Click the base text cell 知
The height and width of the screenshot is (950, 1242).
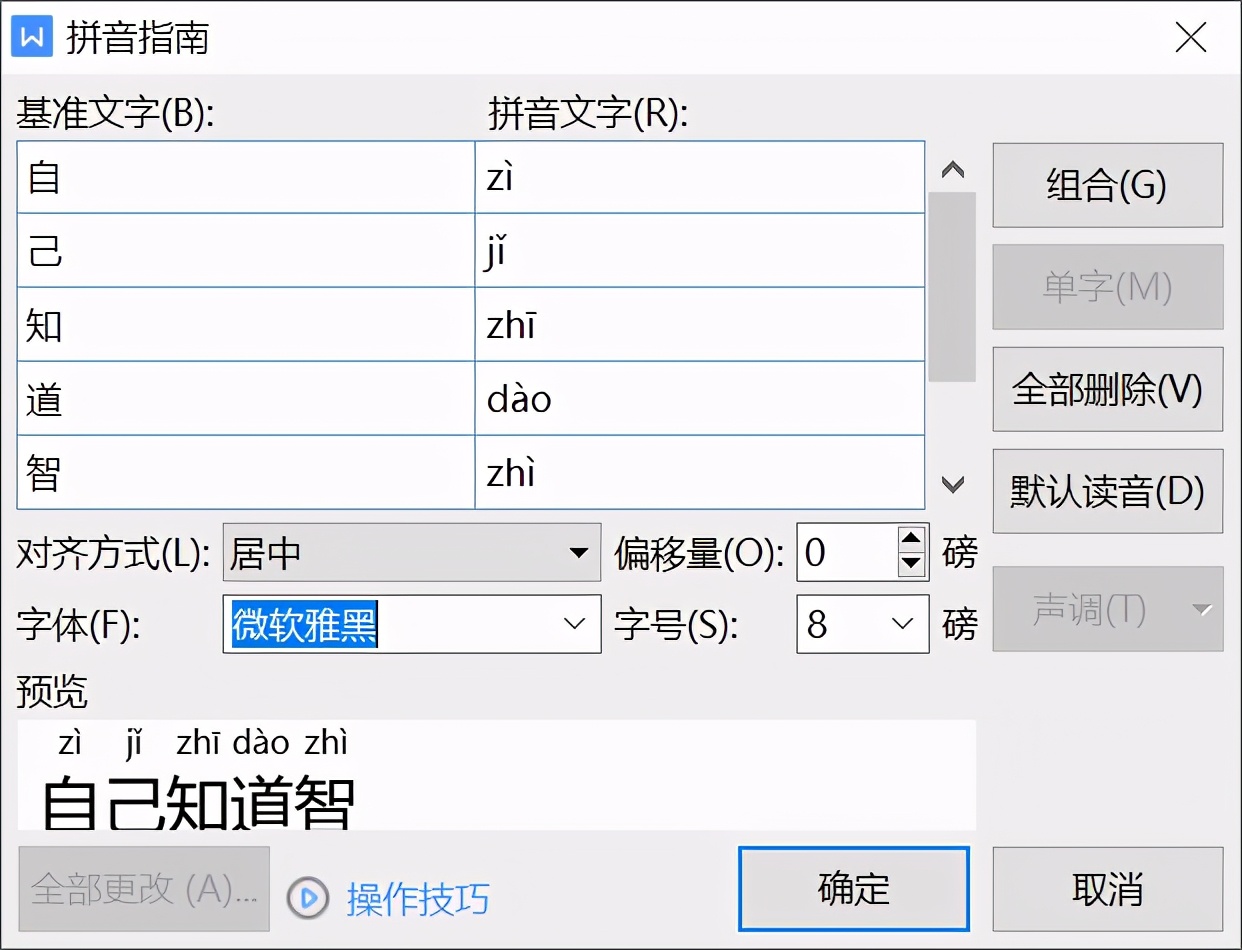(246, 325)
